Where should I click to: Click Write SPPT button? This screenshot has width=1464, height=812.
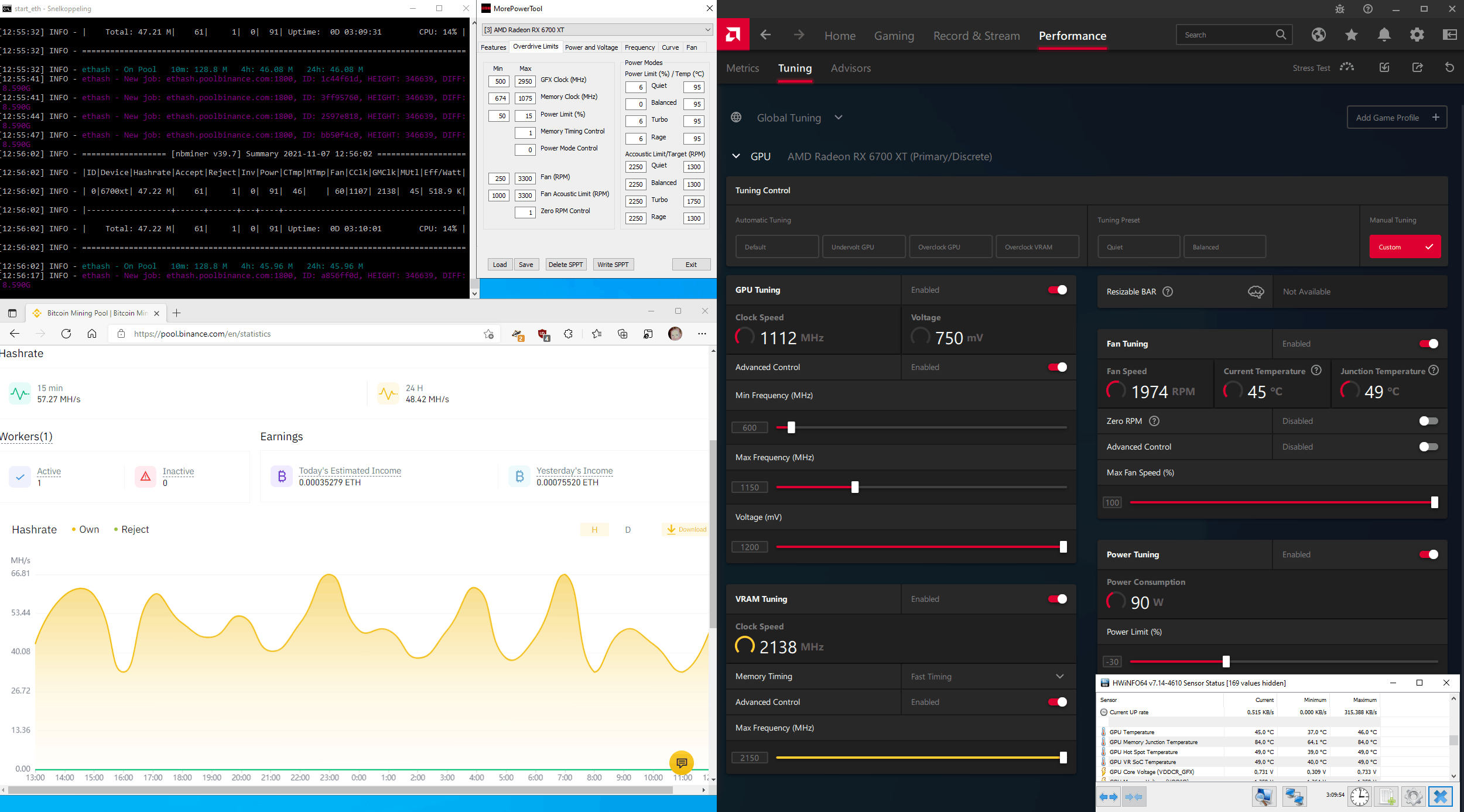pos(613,265)
